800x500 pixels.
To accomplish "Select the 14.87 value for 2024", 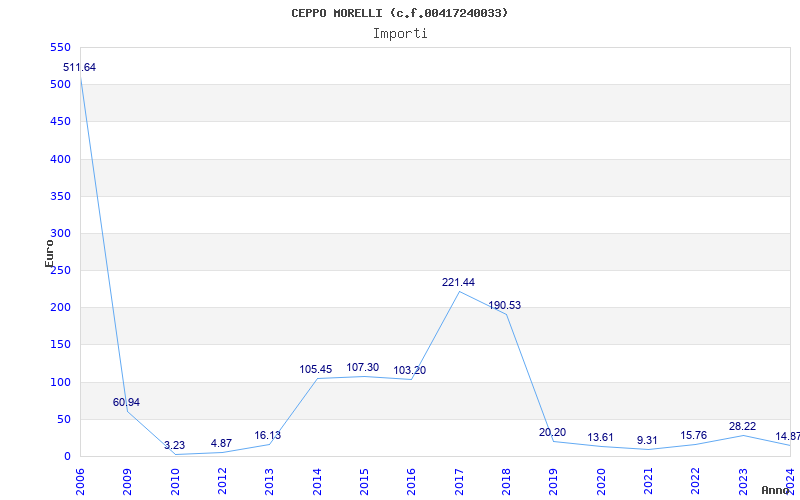I will (x=787, y=436).
